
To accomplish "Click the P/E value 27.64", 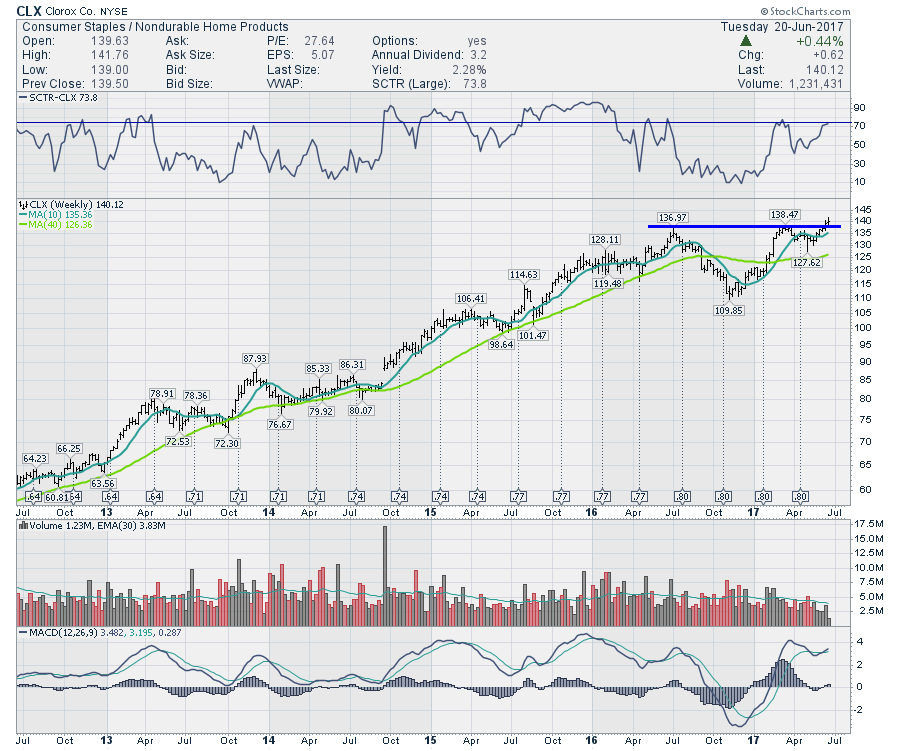I will 319,41.
